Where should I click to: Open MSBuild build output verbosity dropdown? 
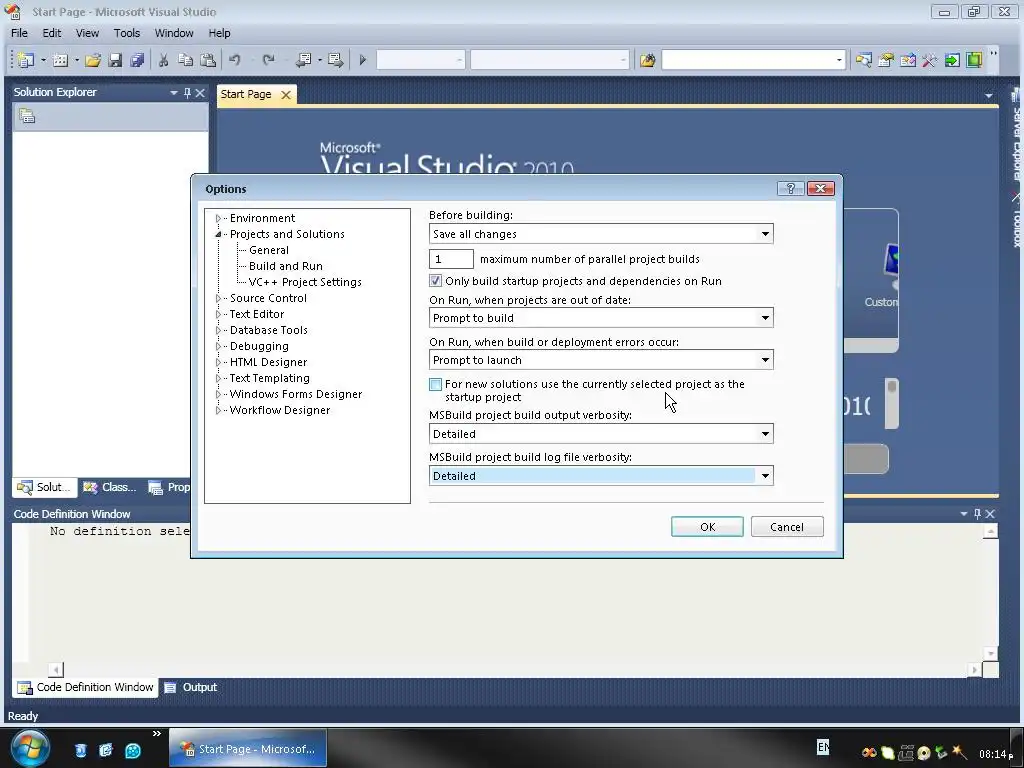[x=765, y=434]
